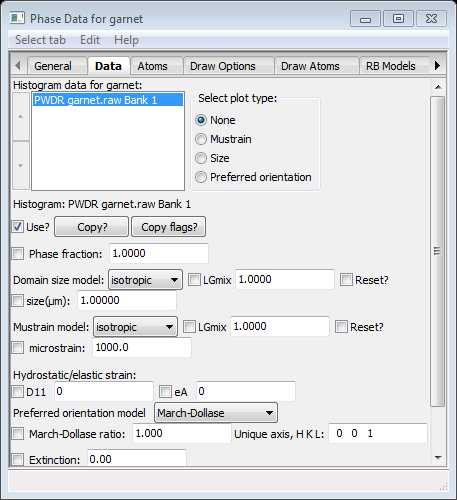
Task: Click the vertical scrollbar thumb
Action: [x=438, y=251]
